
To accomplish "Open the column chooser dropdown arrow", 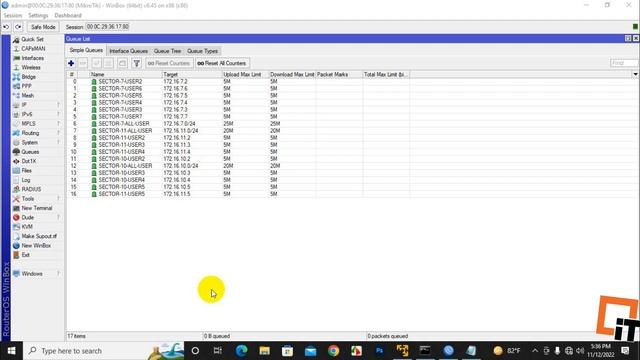I will click(635, 74).
